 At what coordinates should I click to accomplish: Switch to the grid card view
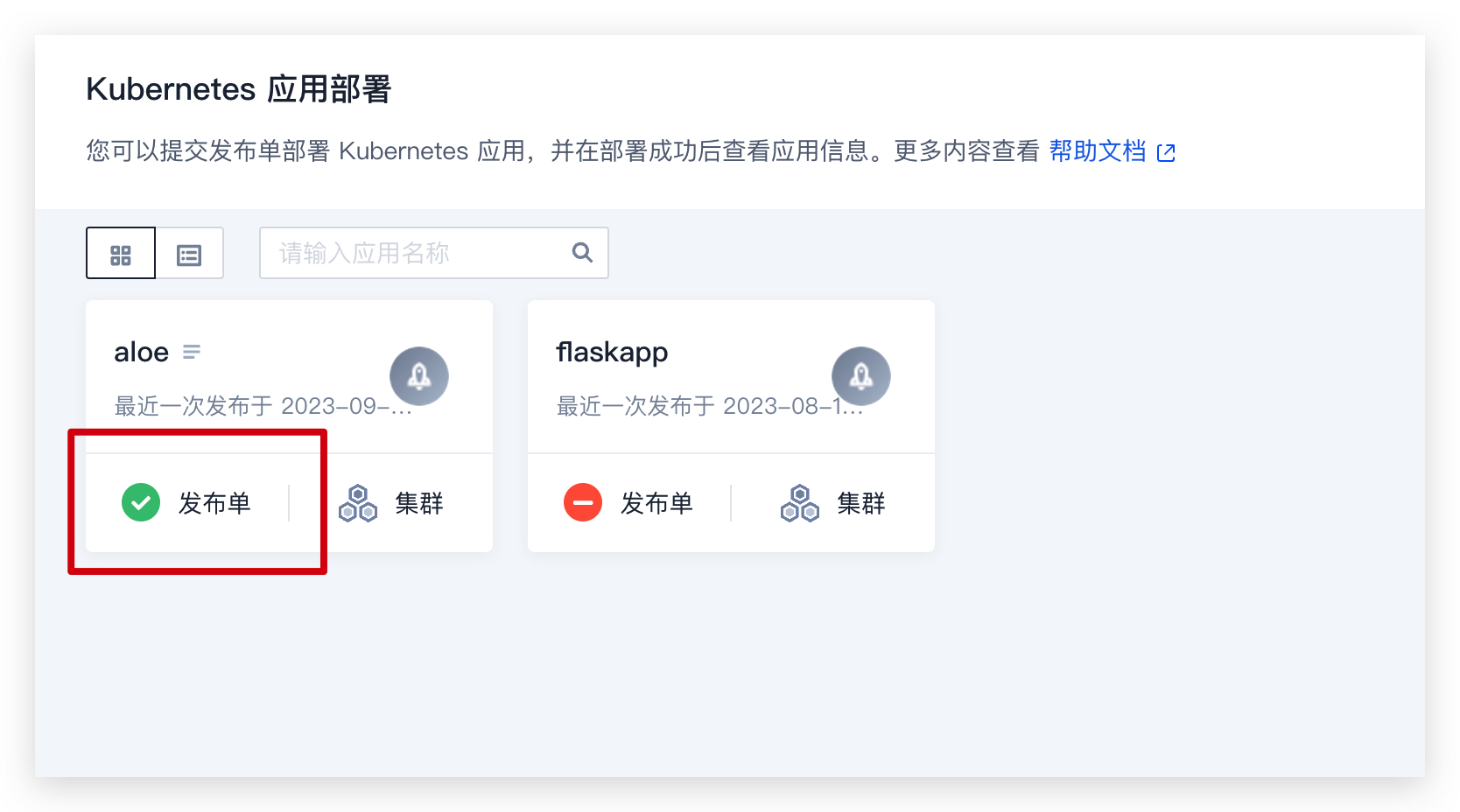(x=121, y=254)
